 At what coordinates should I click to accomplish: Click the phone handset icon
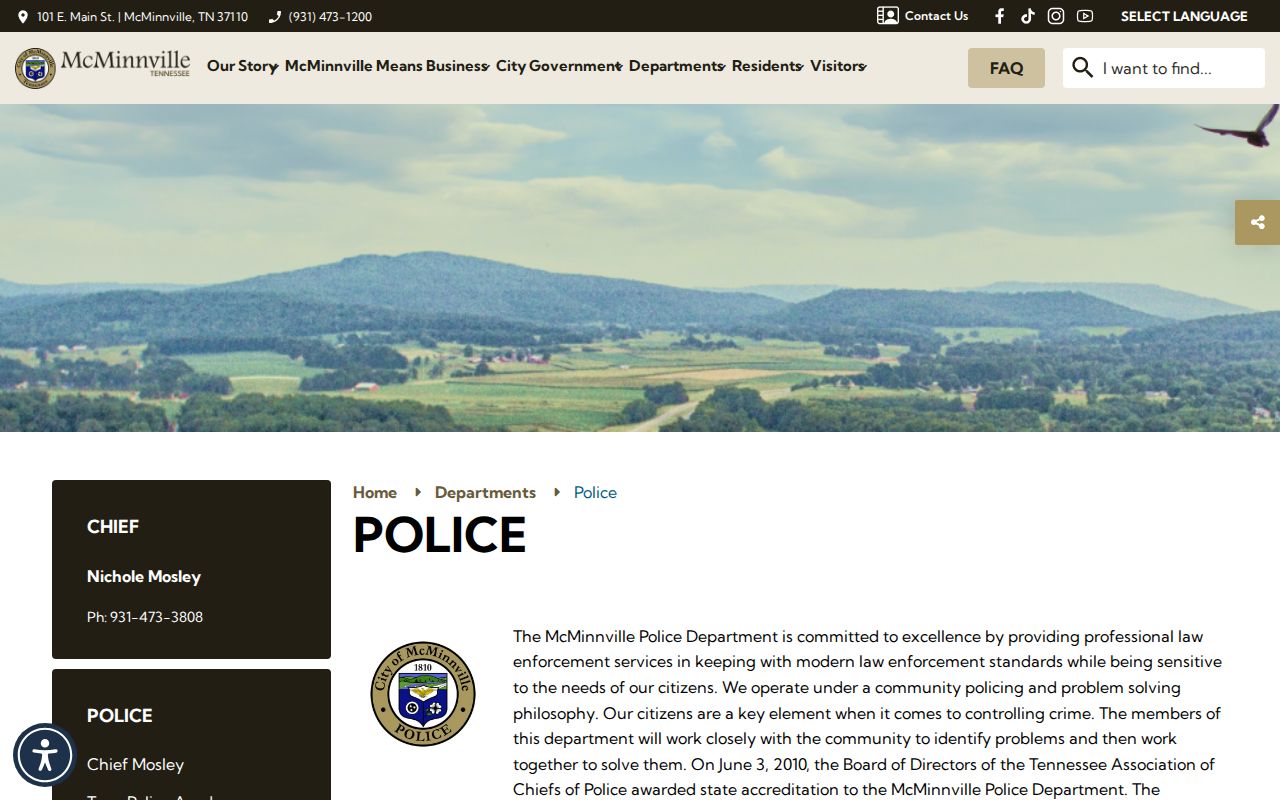pyautogui.click(x=275, y=17)
